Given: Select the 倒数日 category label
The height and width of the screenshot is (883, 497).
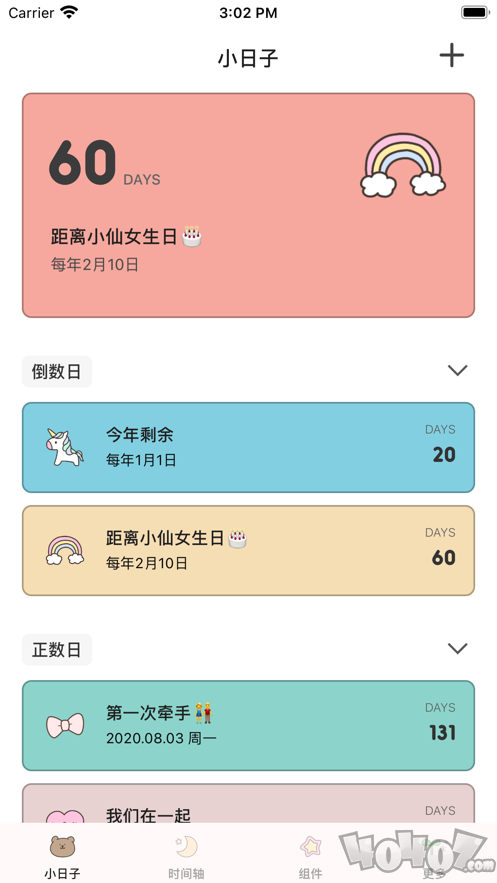Looking at the screenshot, I should tap(57, 372).
